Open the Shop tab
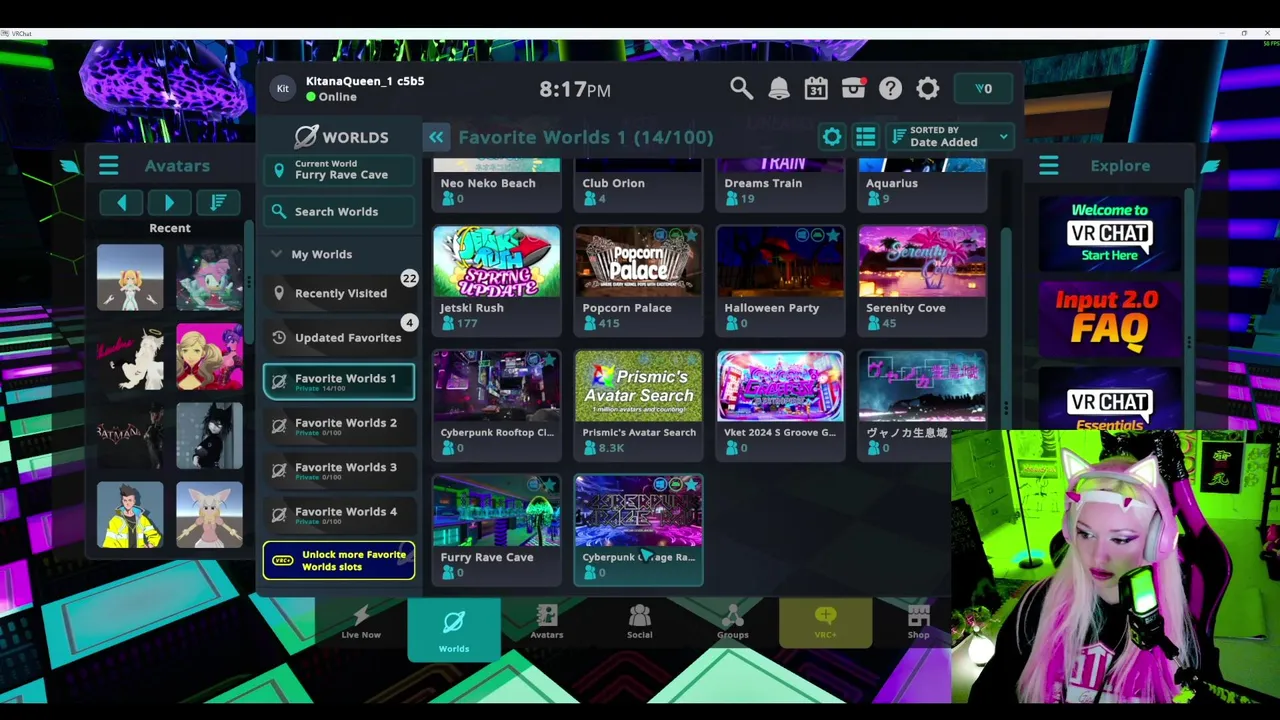 point(918,622)
